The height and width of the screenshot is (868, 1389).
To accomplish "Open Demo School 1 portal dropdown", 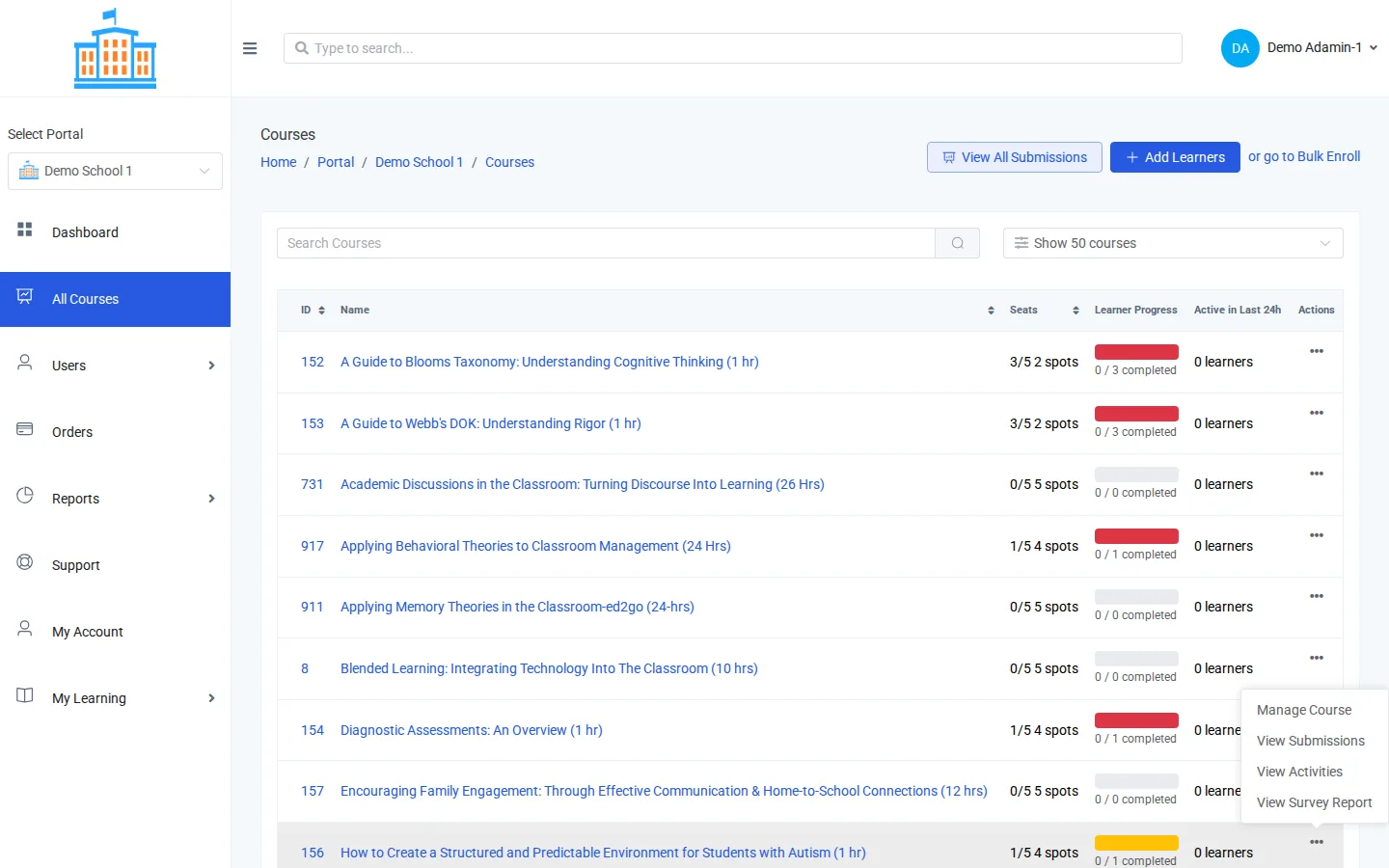I will click(116, 171).
